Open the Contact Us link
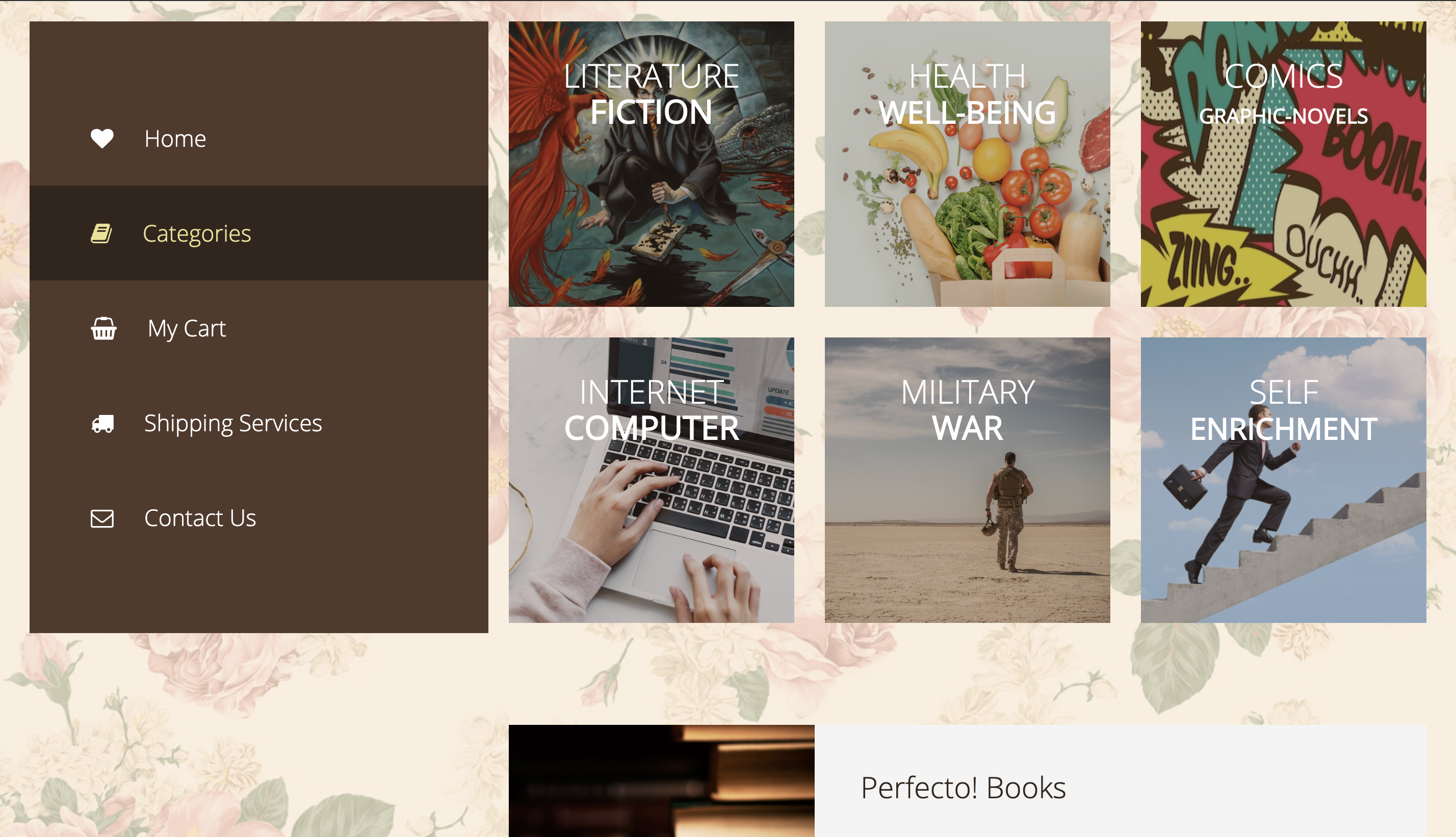Viewport: 1456px width, 837px height. 258,518
